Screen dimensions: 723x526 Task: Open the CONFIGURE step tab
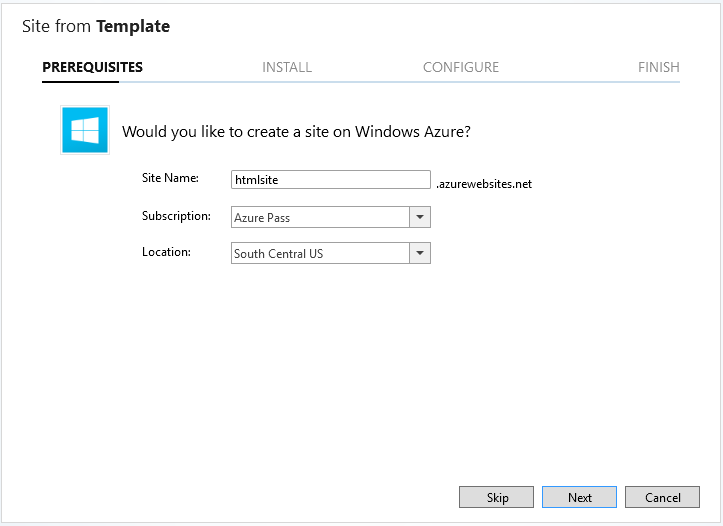[x=461, y=67]
